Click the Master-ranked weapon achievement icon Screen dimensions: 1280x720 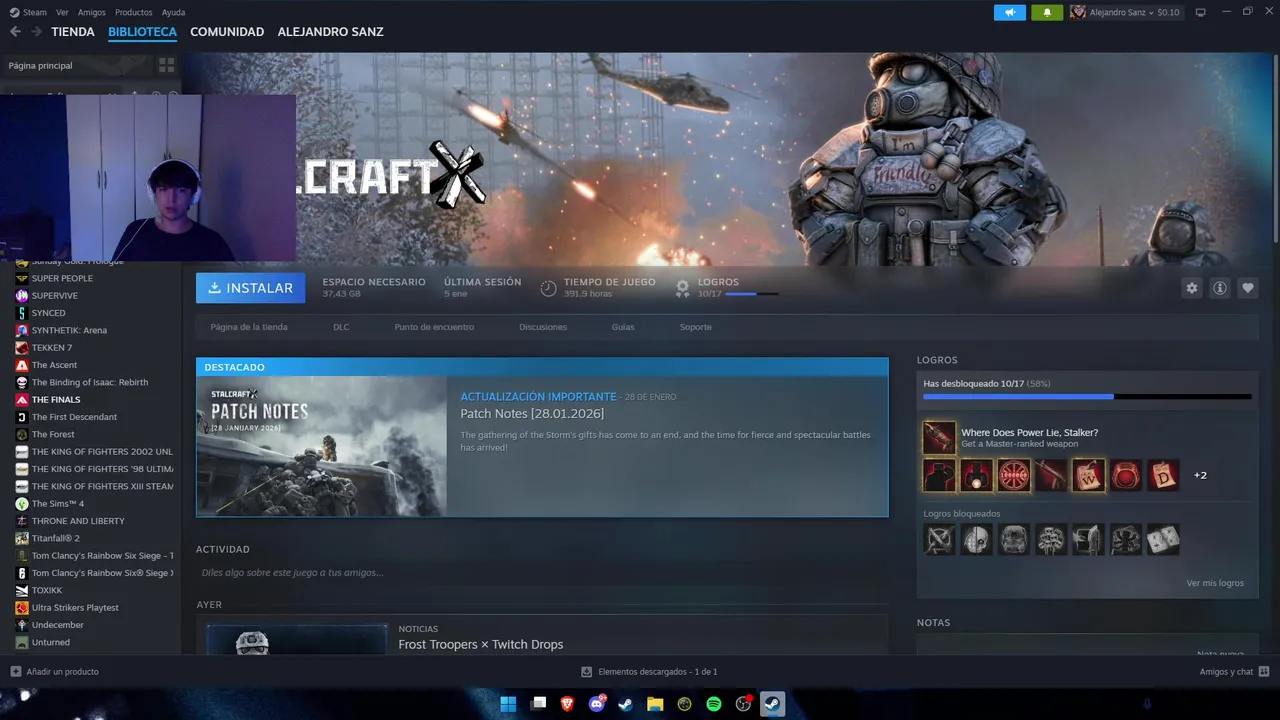pos(939,437)
